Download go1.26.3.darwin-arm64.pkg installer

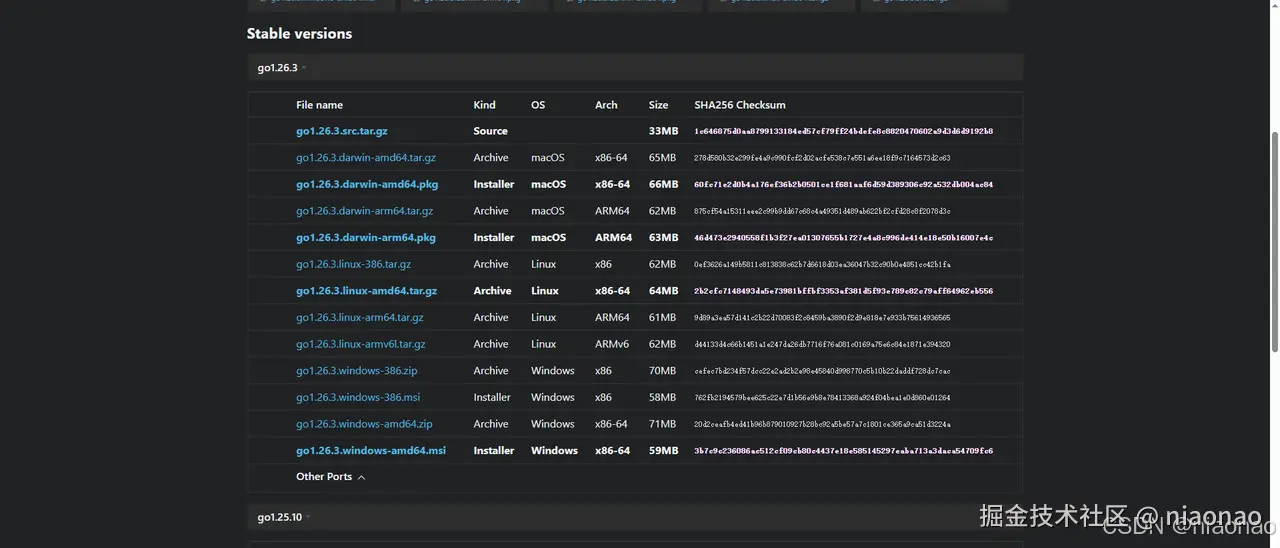[366, 238]
